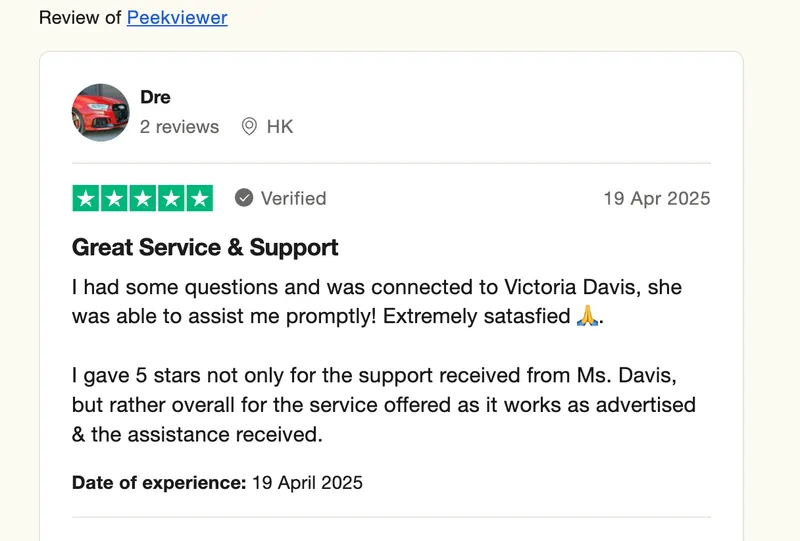The height and width of the screenshot is (541, 800).
Task: Click the paragraph mentioning Victoria Davis
Action: click(x=376, y=301)
